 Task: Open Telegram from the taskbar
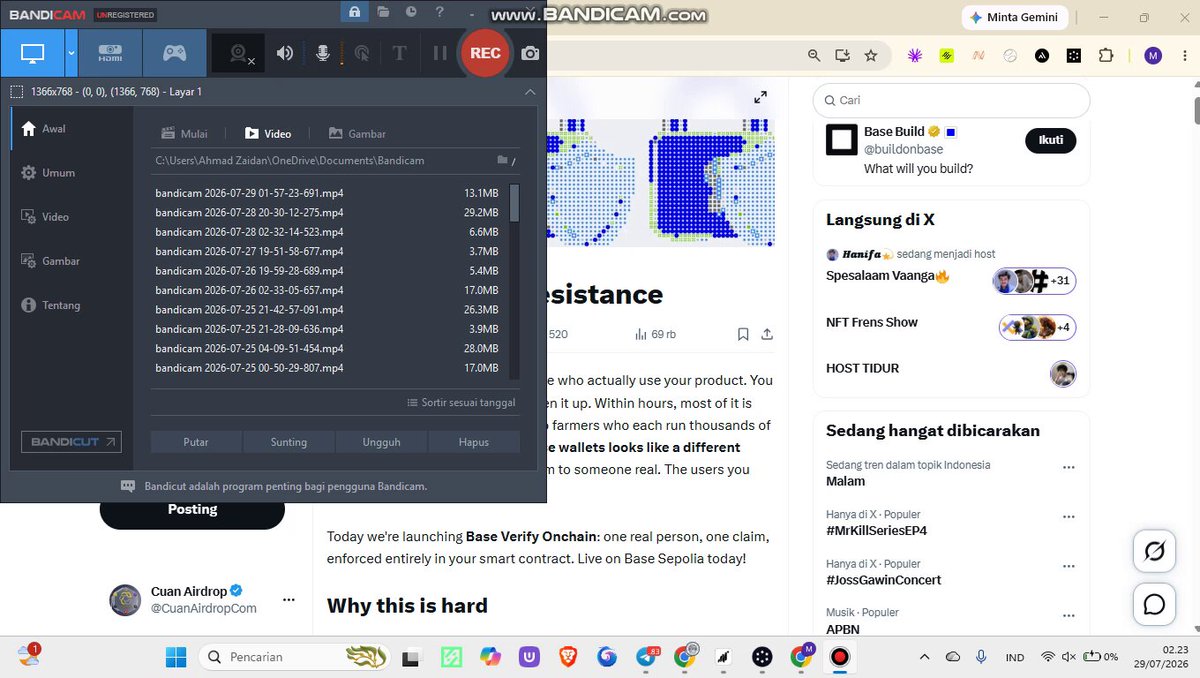(647, 657)
